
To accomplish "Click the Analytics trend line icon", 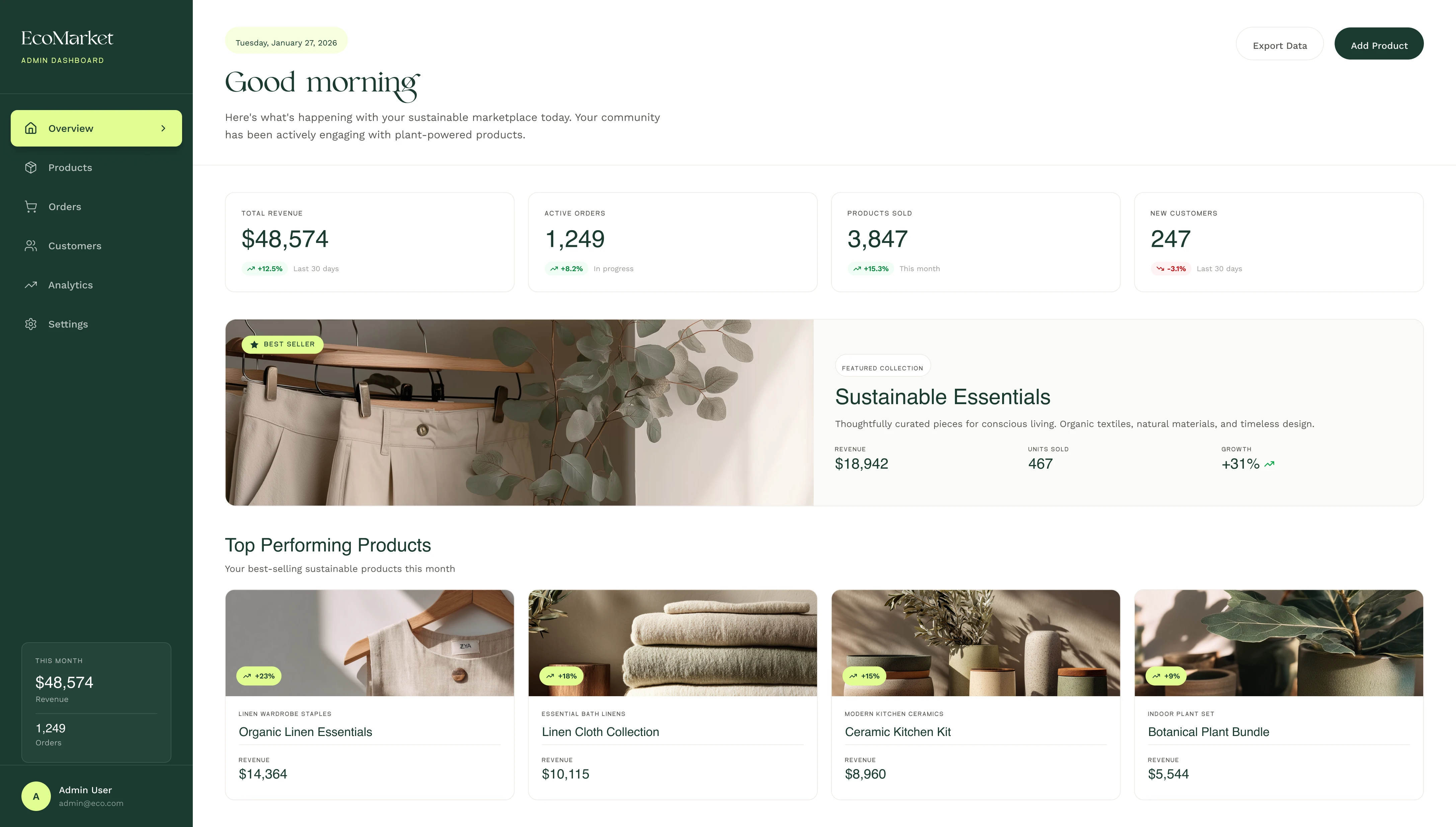I will [x=31, y=285].
